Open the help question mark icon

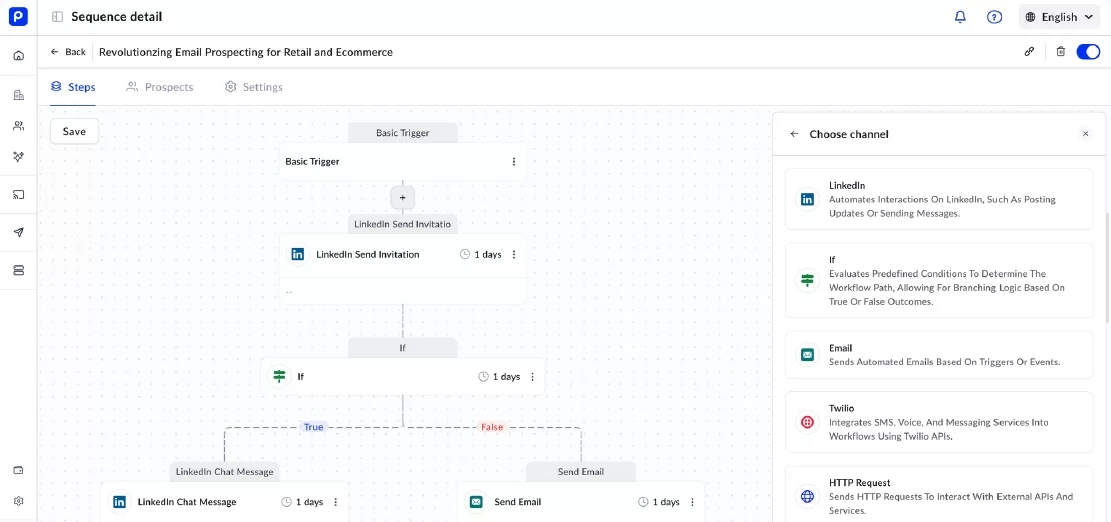(x=994, y=17)
